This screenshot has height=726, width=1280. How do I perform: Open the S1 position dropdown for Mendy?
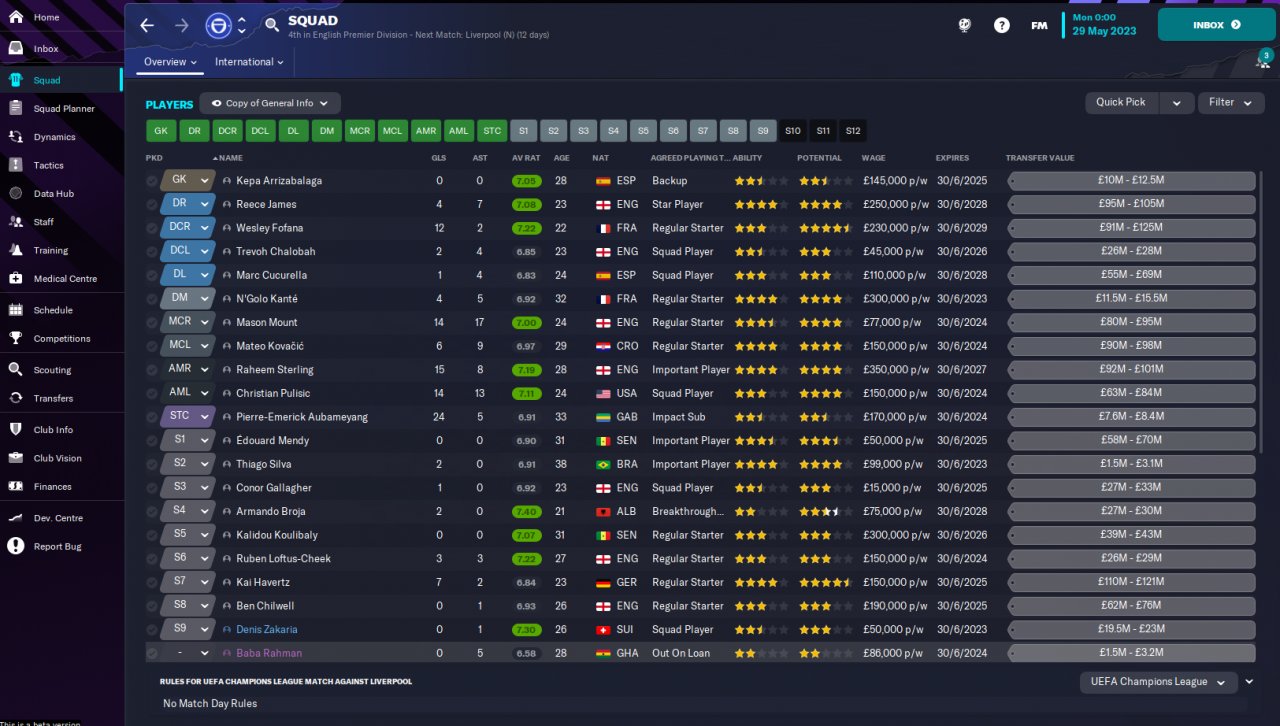[188, 440]
